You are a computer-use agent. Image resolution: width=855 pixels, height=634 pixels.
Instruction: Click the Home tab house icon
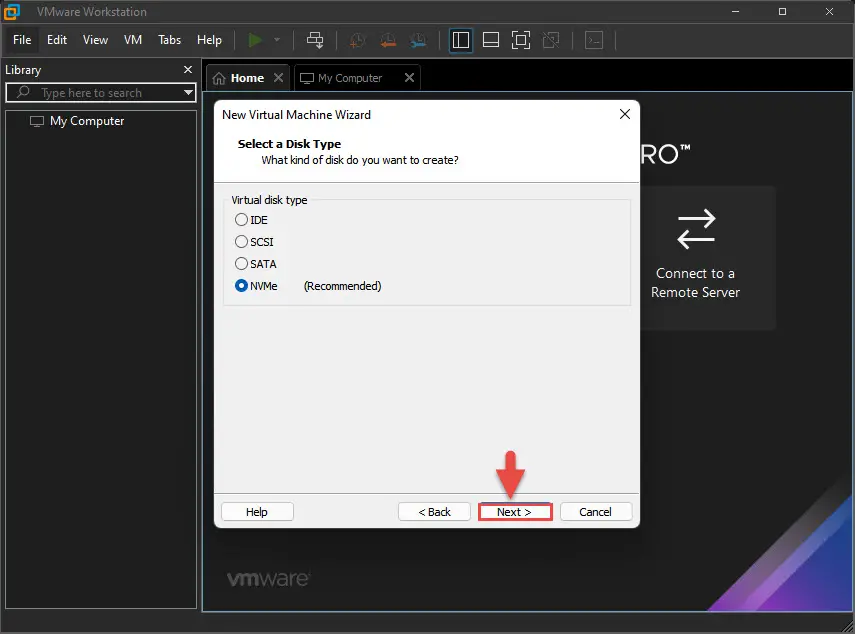click(219, 79)
